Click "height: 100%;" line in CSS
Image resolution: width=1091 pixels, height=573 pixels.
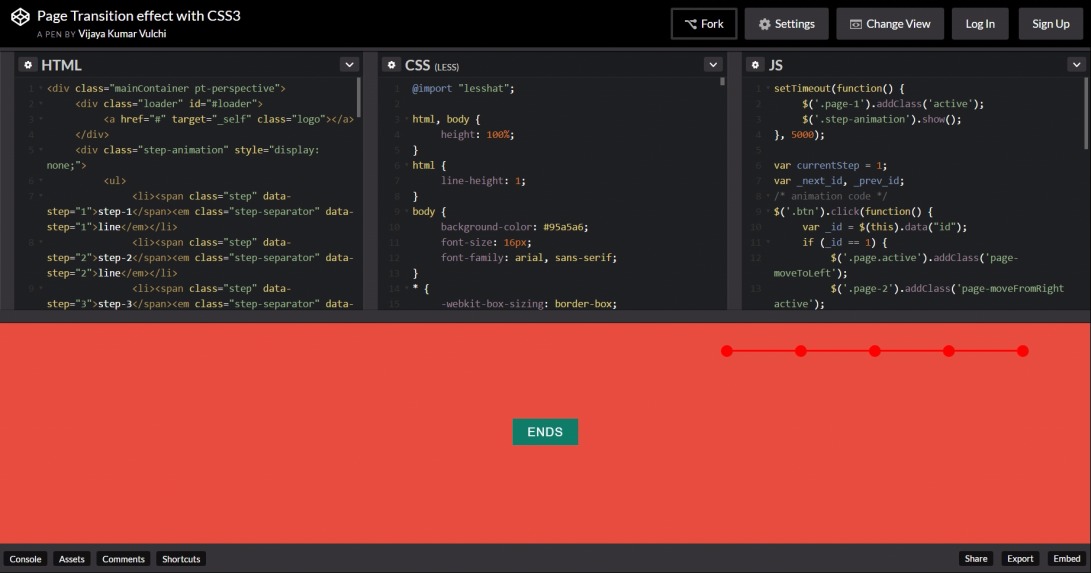coord(477,135)
